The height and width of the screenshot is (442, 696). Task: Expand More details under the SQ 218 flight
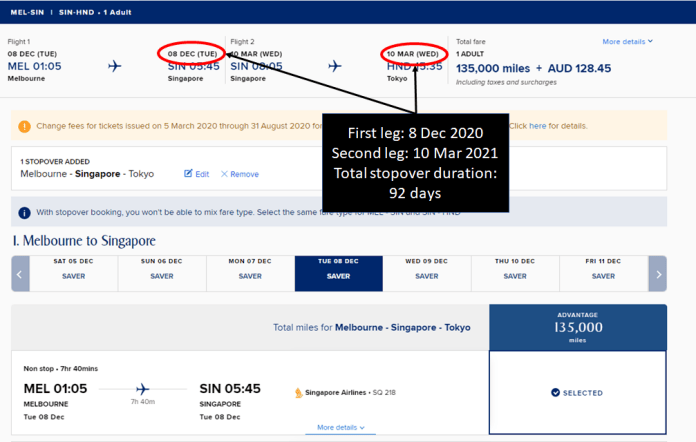340,427
